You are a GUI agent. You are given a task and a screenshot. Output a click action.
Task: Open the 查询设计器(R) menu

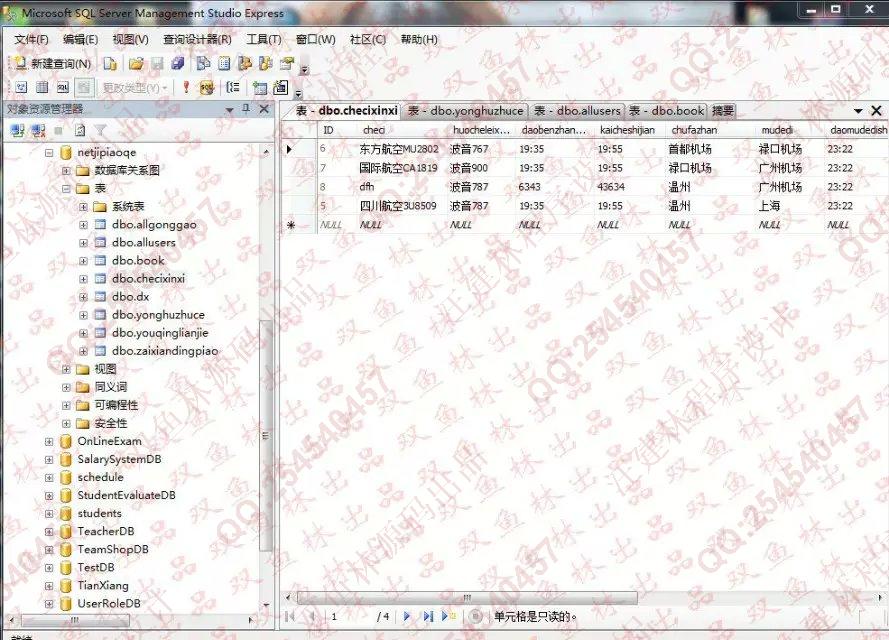[x=197, y=39]
